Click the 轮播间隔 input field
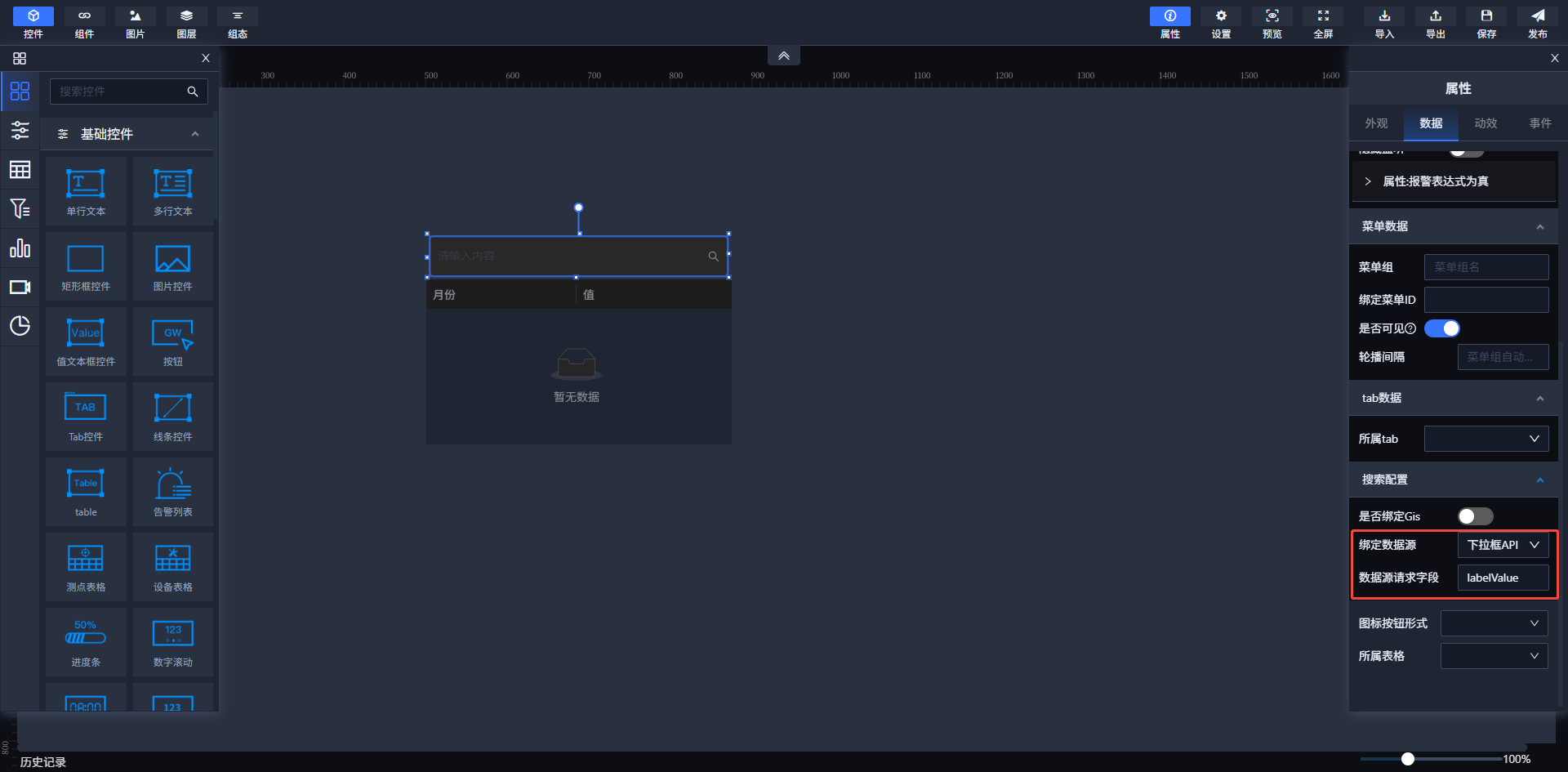Screen dimensions: 1568x772 tap(1503, 357)
